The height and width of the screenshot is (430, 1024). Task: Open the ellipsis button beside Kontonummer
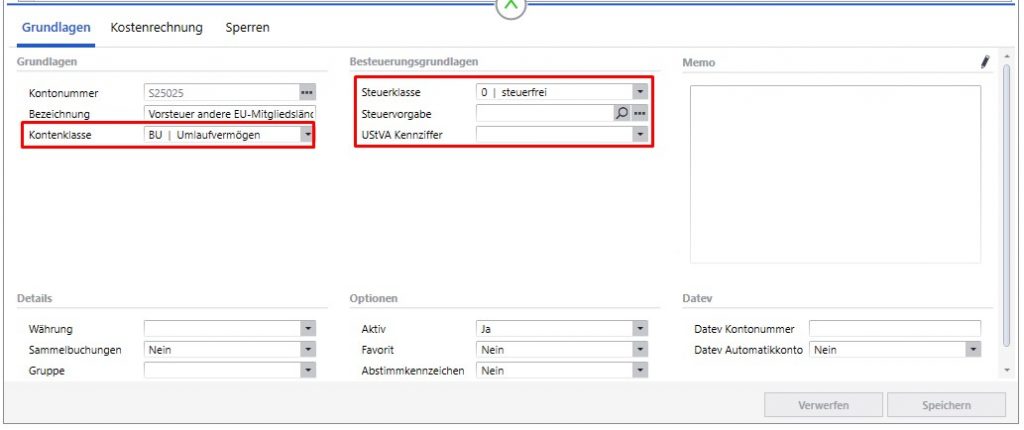point(307,93)
